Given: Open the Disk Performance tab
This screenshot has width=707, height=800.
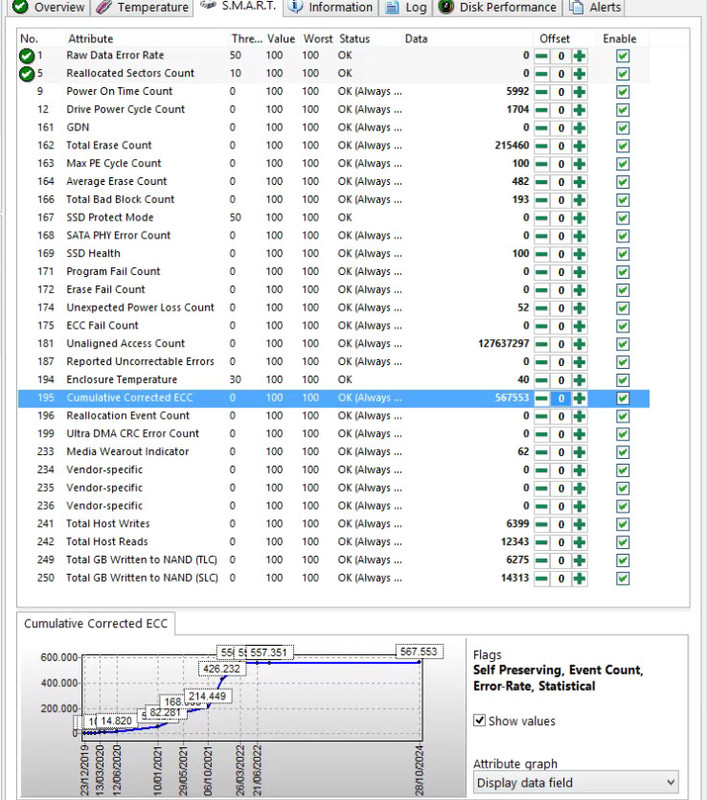Looking at the screenshot, I should 497,7.
